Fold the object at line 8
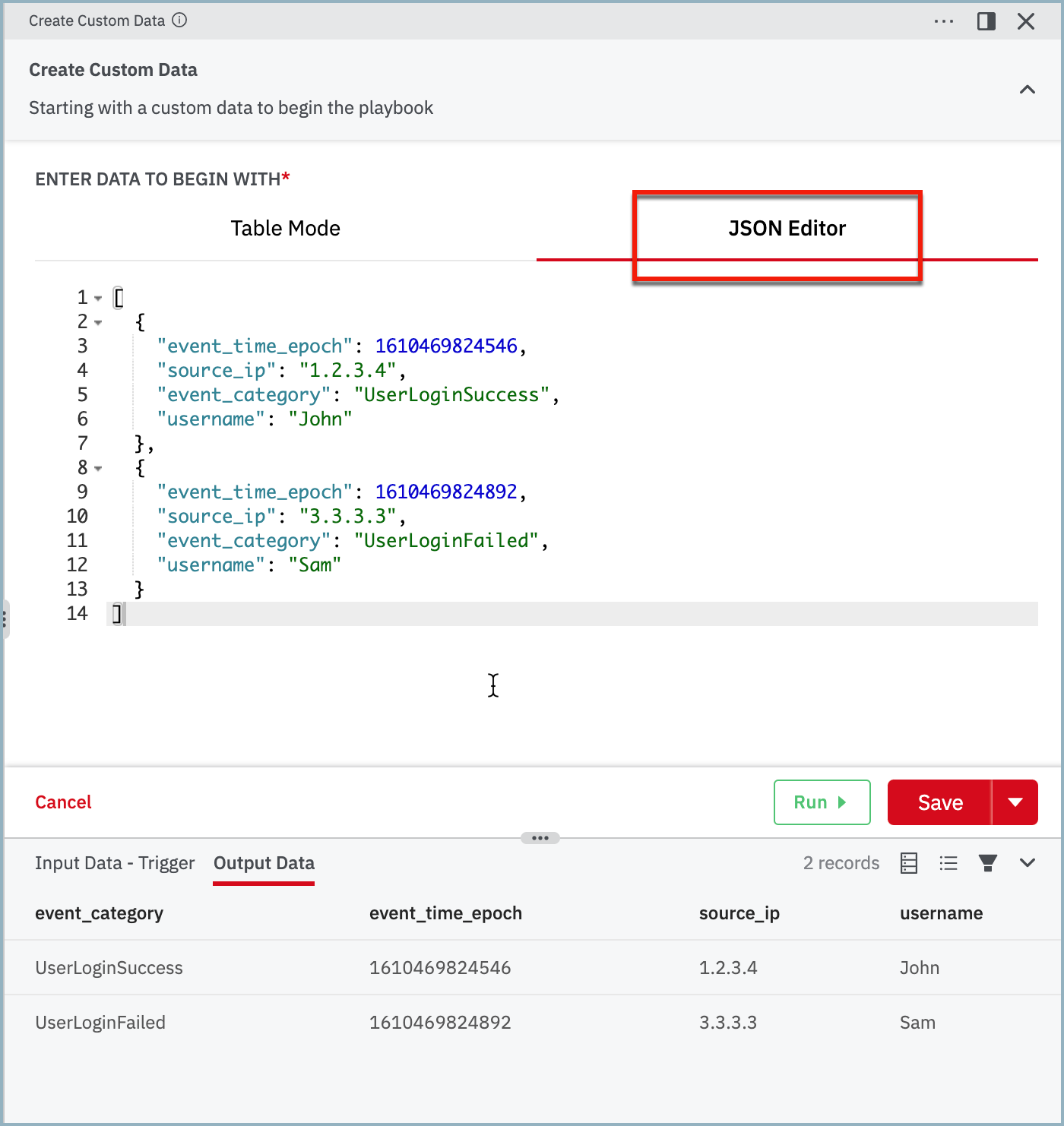Screen dimensions: 1064x1126 [98, 468]
